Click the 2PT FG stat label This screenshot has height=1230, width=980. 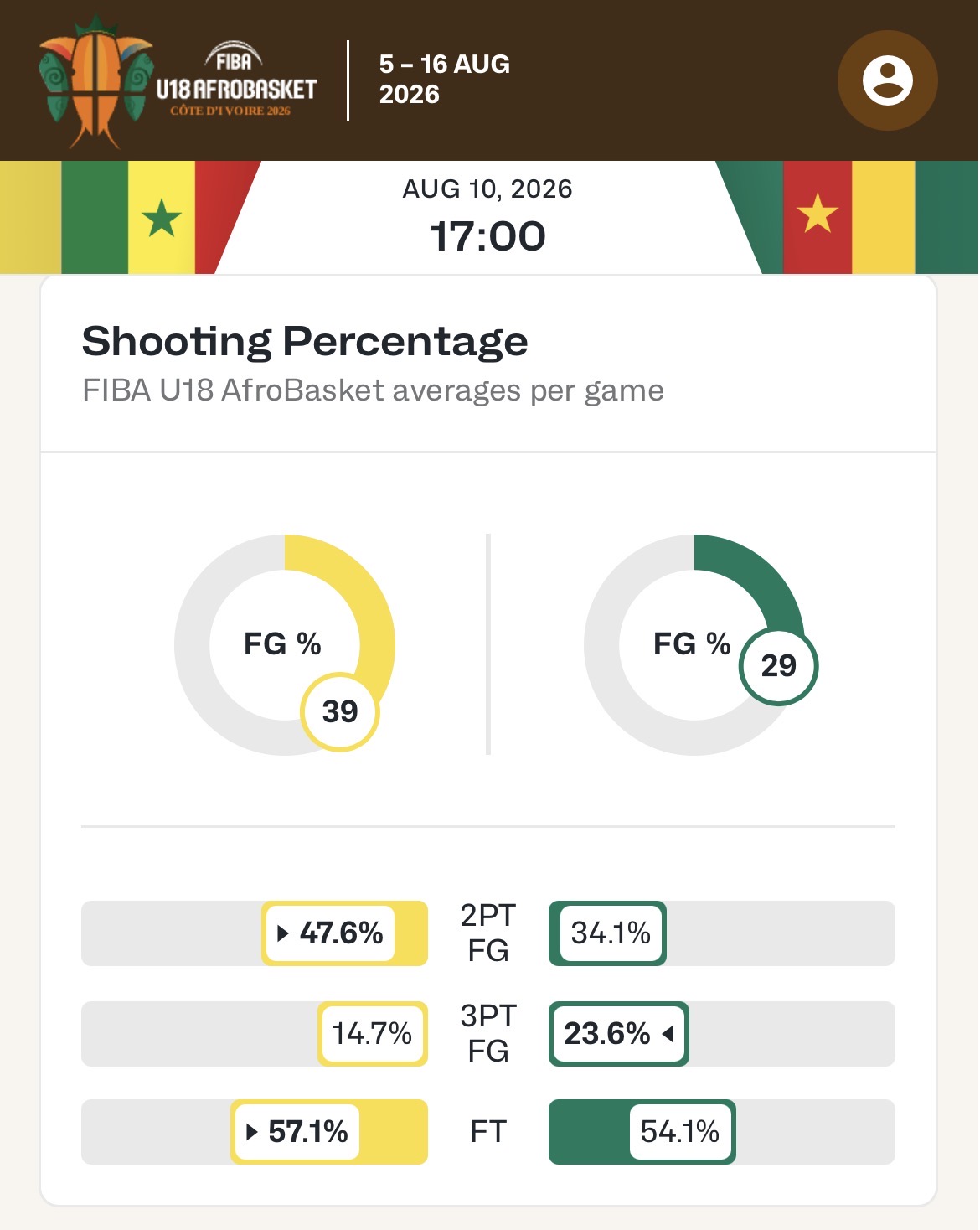pos(488,933)
